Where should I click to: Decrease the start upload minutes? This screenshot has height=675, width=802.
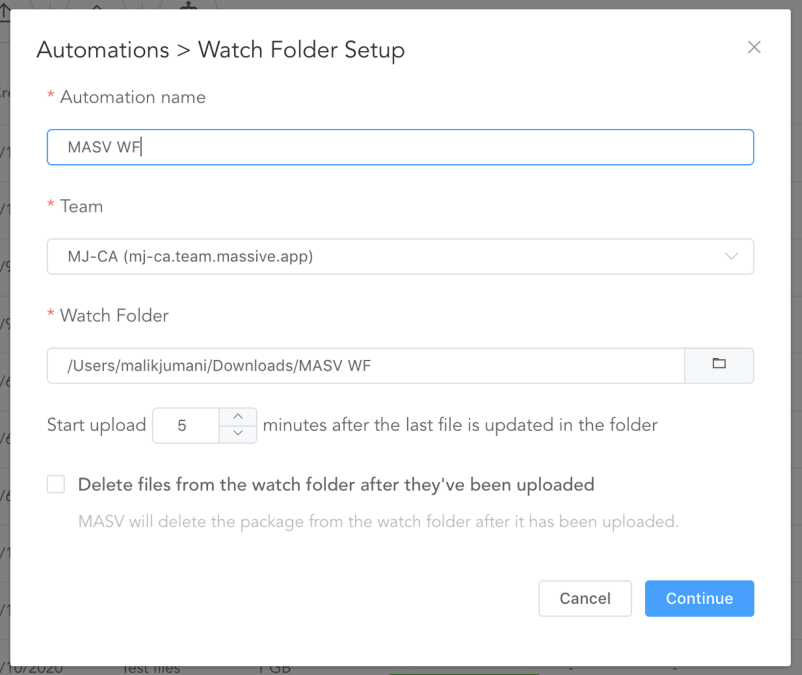[x=238, y=434]
